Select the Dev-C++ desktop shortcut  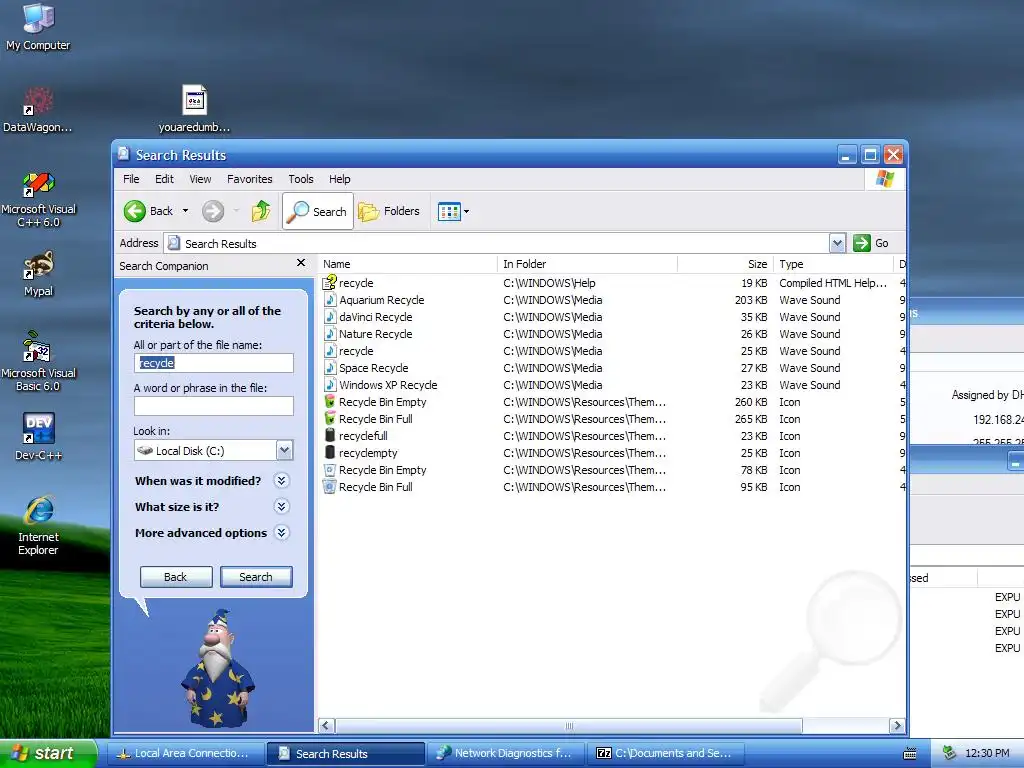[39, 436]
